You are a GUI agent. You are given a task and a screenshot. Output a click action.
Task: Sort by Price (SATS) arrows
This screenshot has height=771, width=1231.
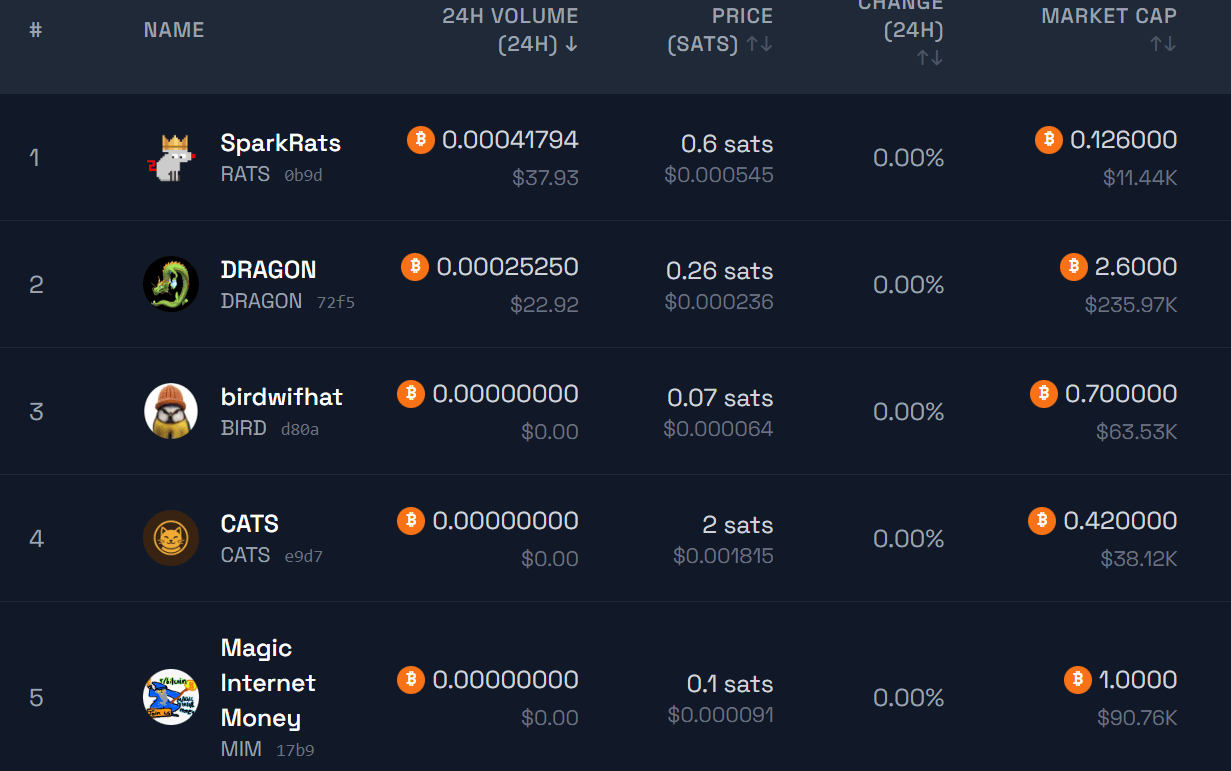[x=760, y=44]
